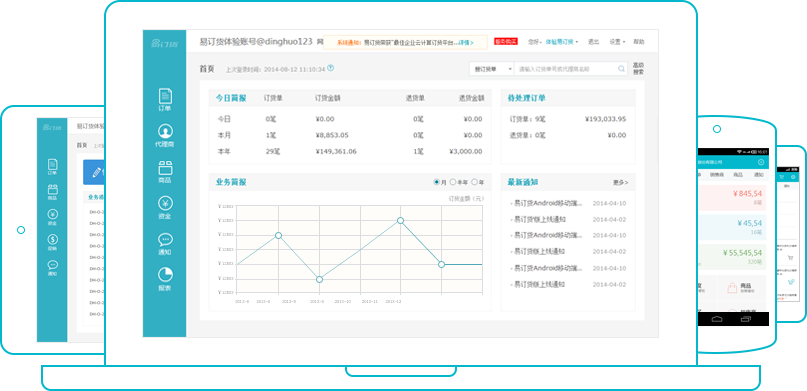The height and width of the screenshot is (391, 807).
Task: Focus the order number search input
Action: point(566,68)
